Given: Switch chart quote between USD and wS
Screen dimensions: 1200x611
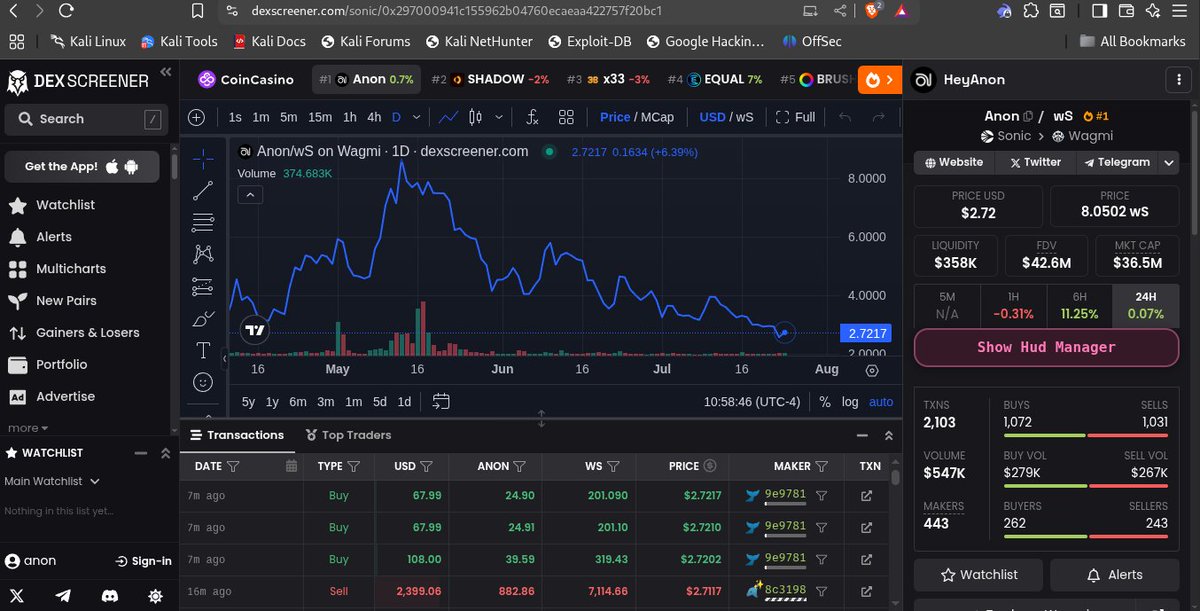Looking at the screenshot, I should pyautogui.click(x=726, y=117).
